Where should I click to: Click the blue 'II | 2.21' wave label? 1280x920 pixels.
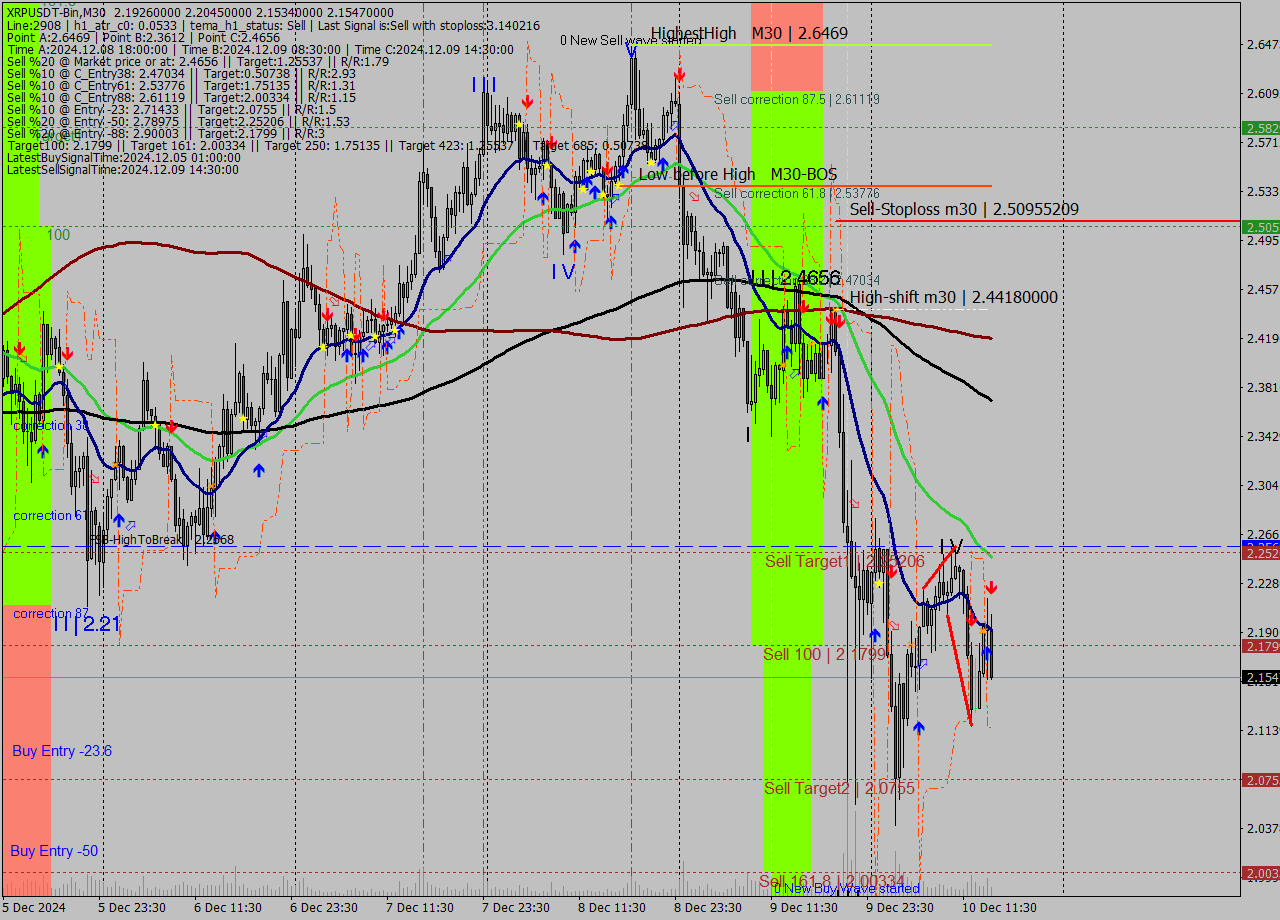pos(86,625)
